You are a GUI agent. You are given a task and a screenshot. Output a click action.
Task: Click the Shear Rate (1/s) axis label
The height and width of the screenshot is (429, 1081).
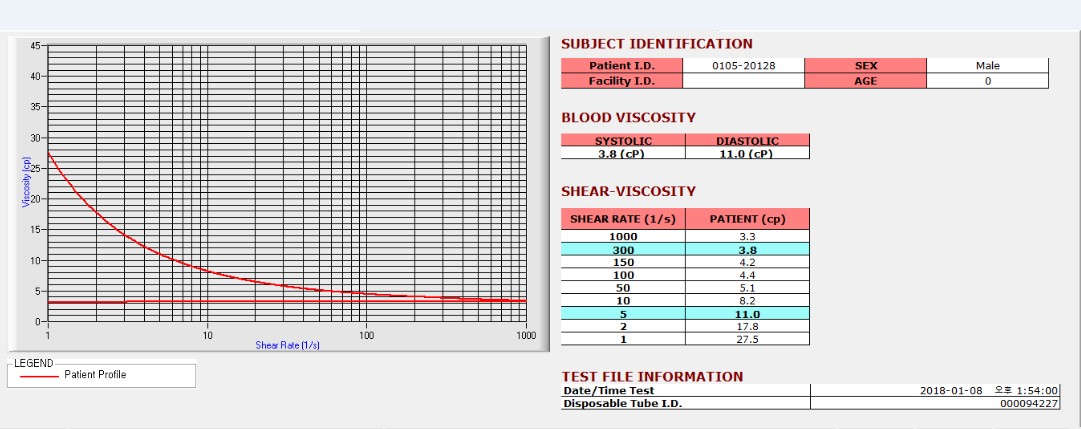(287, 345)
